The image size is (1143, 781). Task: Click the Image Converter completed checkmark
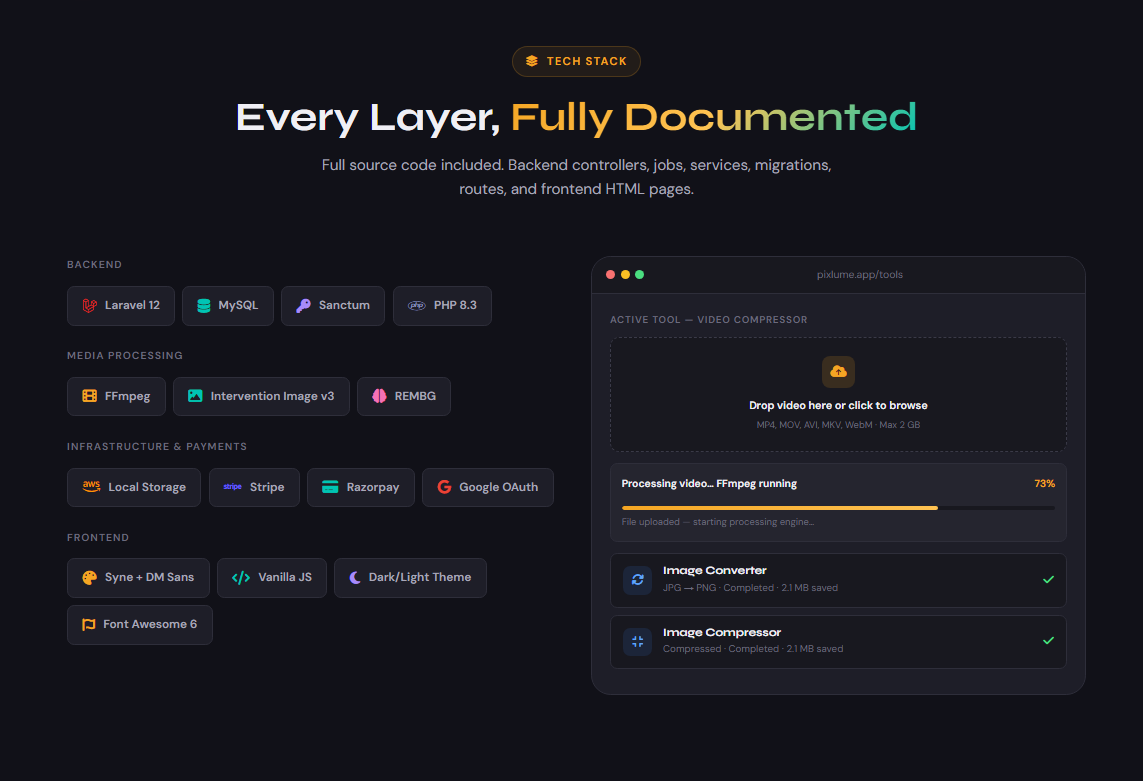[1048, 579]
